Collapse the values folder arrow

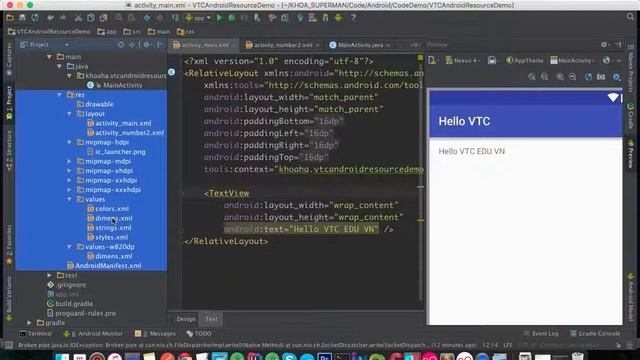point(70,199)
